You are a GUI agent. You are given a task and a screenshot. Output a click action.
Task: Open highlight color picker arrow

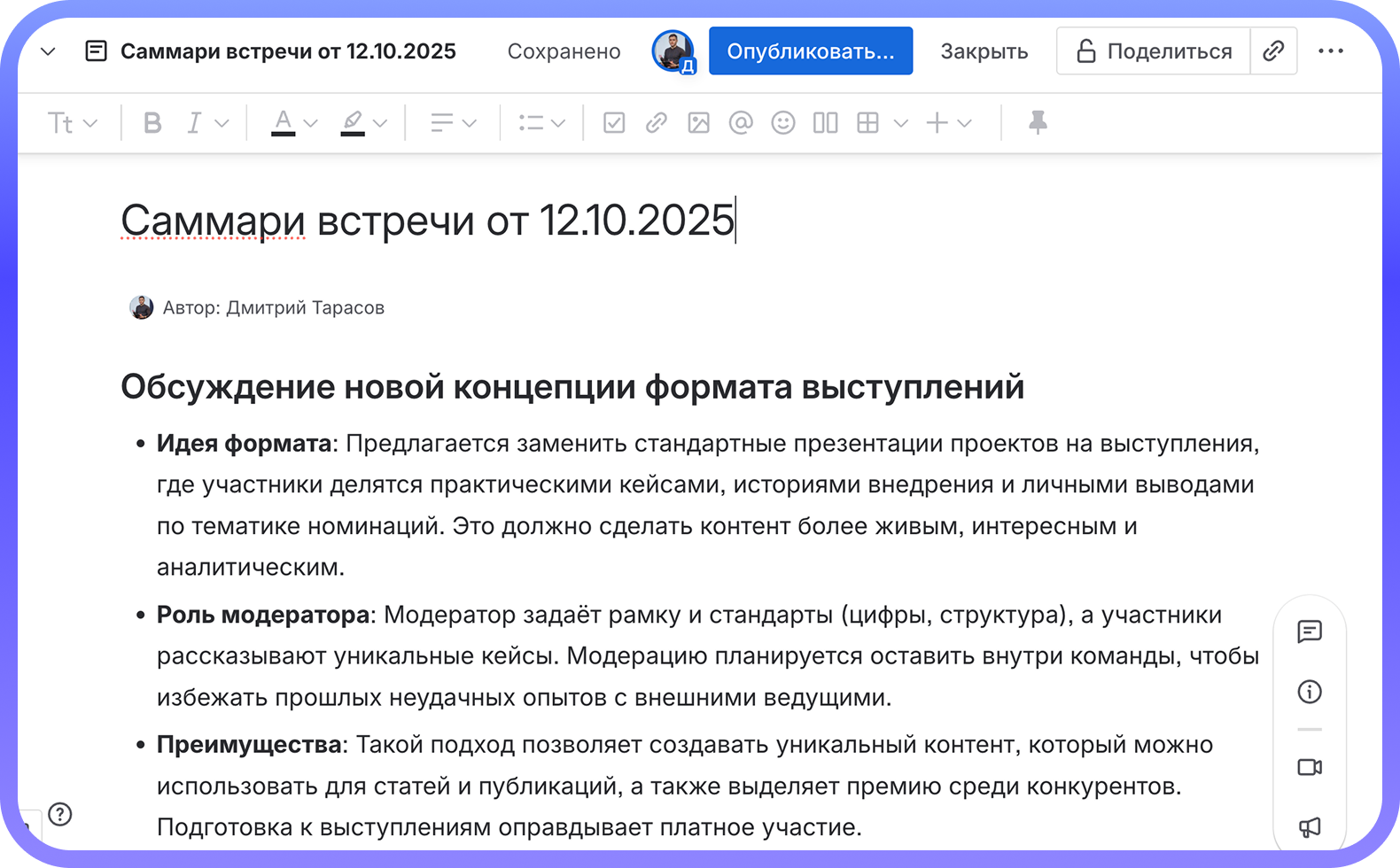pyautogui.click(x=381, y=123)
